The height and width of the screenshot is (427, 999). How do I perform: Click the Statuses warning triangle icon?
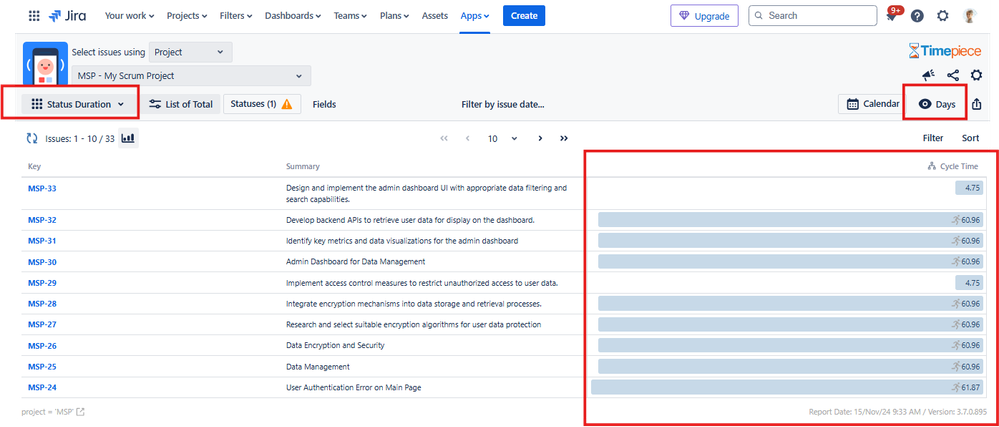[x=287, y=104]
